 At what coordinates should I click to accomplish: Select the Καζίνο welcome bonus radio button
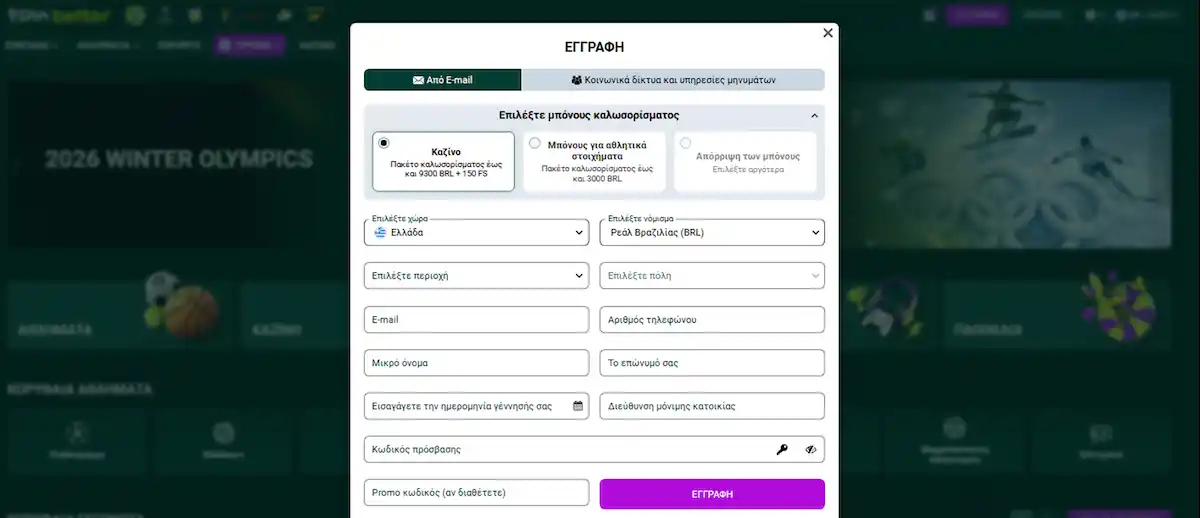click(x=384, y=143)
